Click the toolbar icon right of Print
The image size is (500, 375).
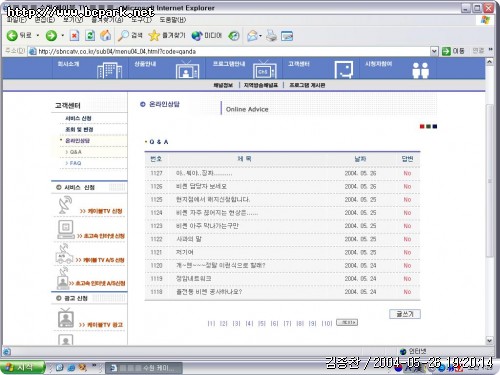pyautogui.click(x=287, y=36)
